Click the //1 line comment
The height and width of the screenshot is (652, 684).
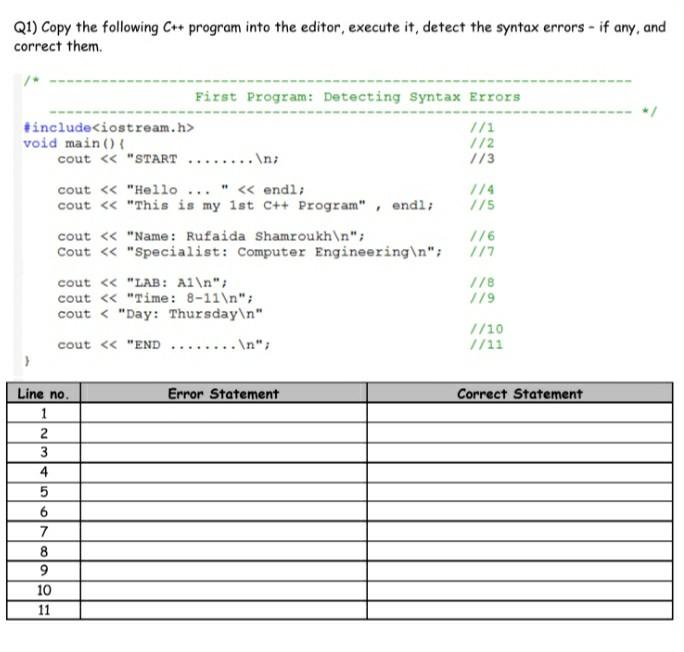tap(482, 128)
